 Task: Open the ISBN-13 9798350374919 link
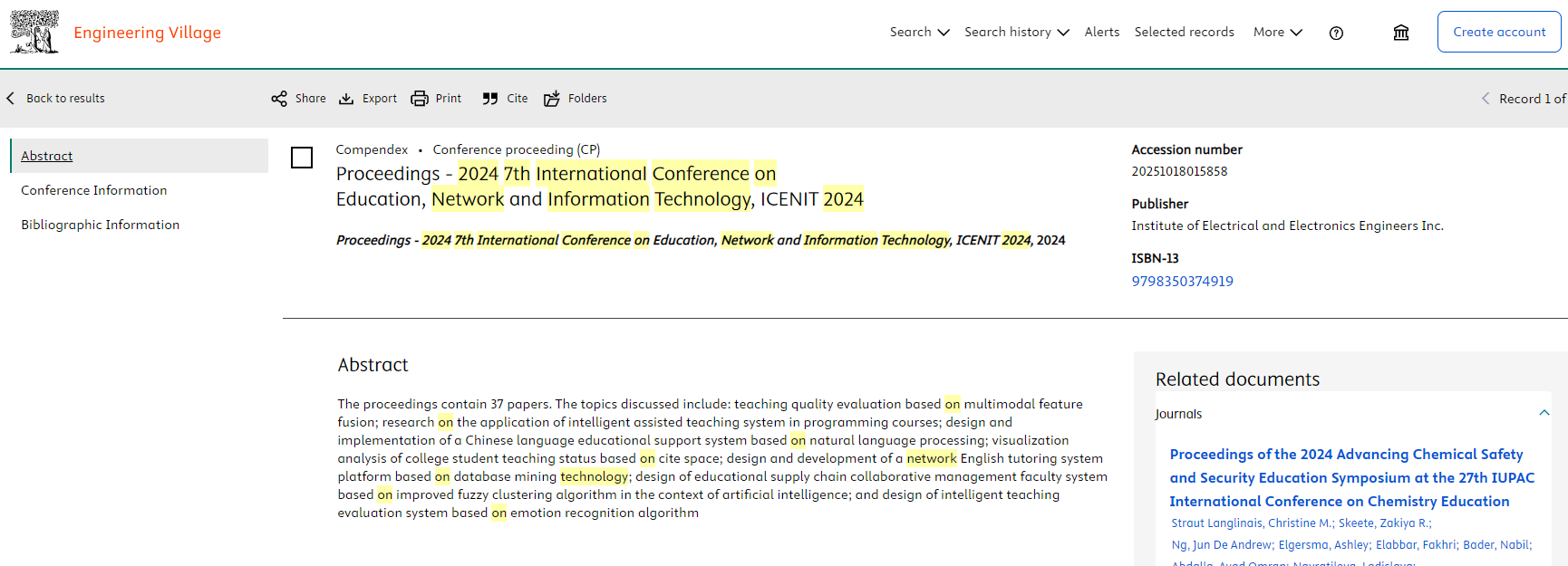[1182, 281]
